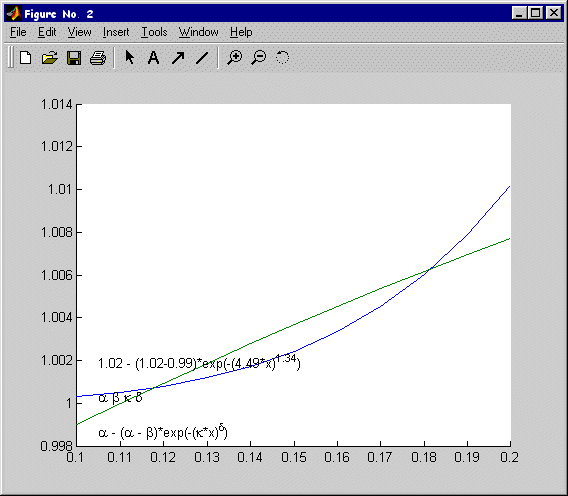
Task: Expand the Tools menu
Action: click(154, 32)
